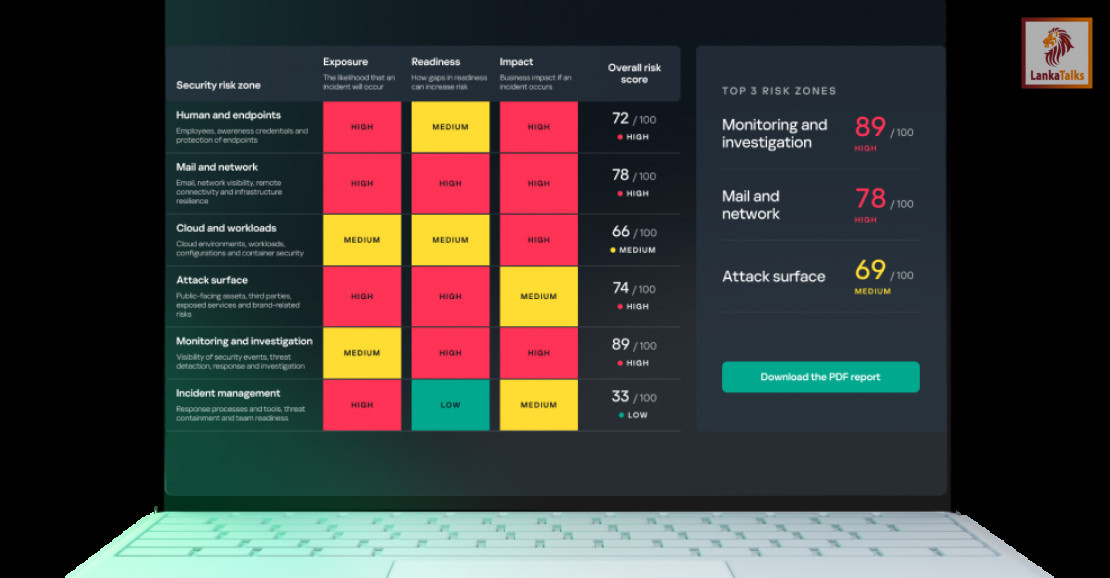The width and height of the screenshot is (1110, 578).
Task: Click the TOP 3 RISK ZONES heading
Action: tap(779, 91)
